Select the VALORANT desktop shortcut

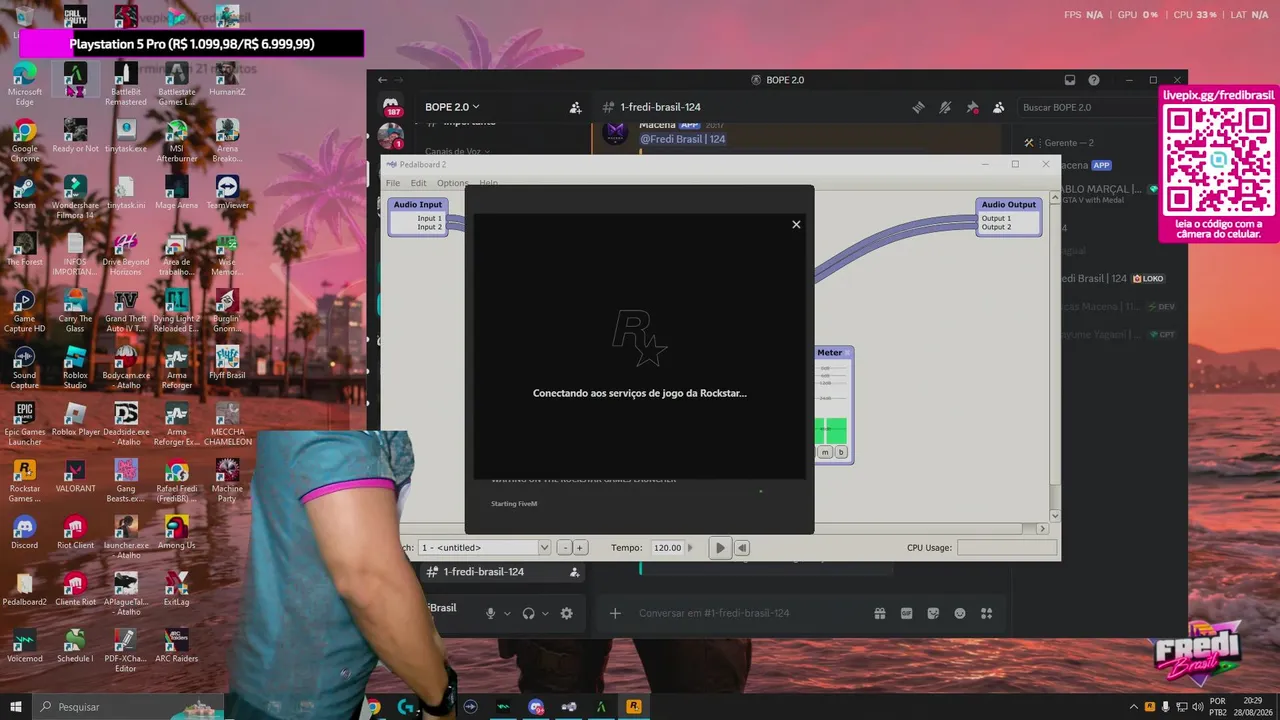(x=75, y=477)
